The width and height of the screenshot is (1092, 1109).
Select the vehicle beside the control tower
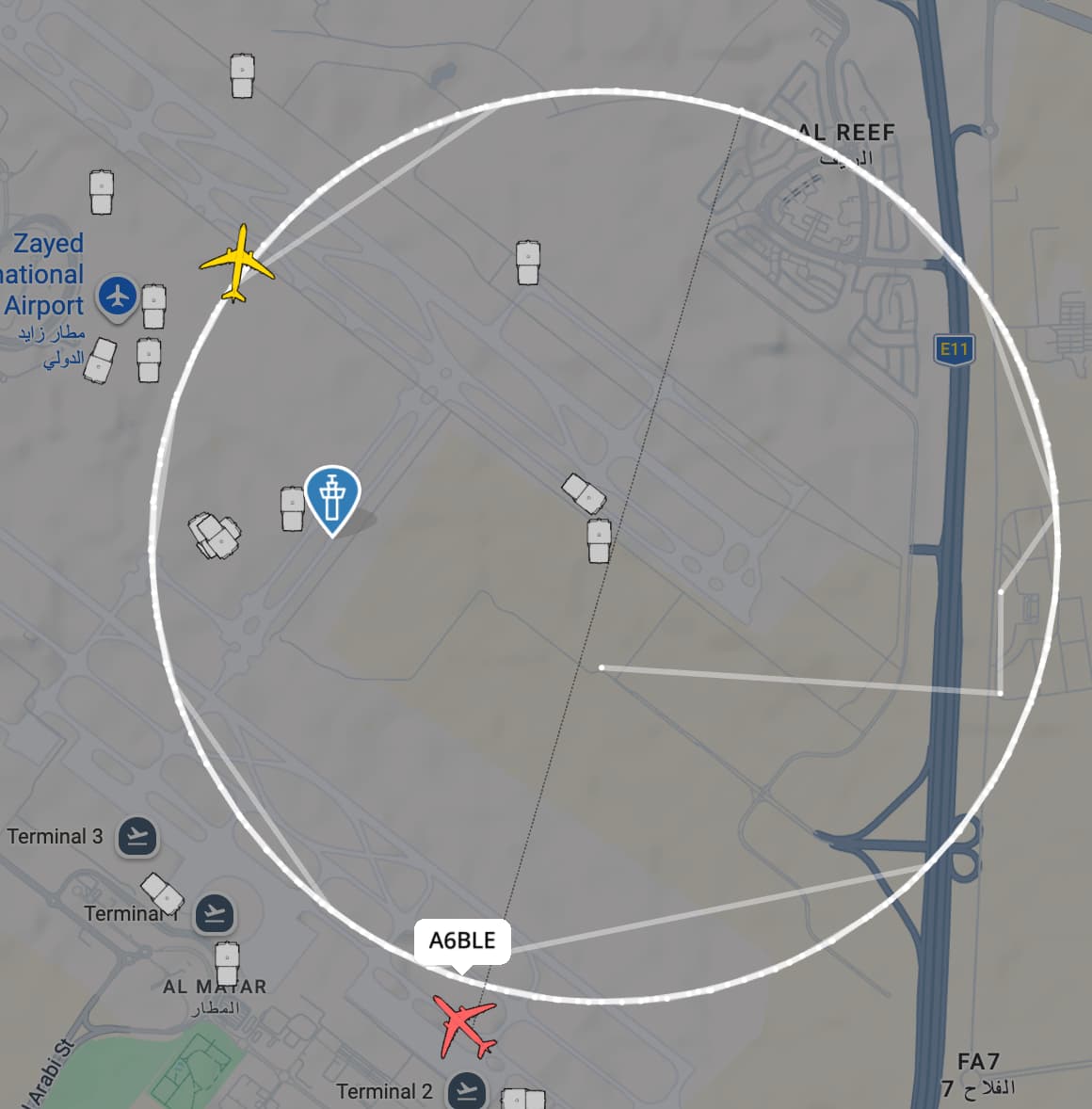pyautogui.click(x=292, y=508)
